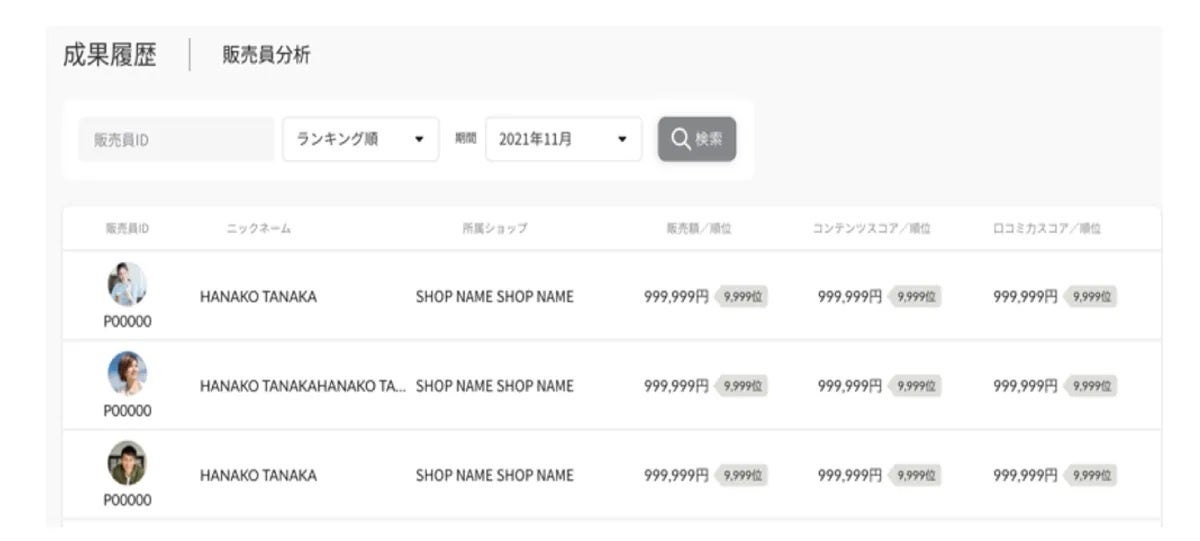Select the truncated HANAKO TANAKAHANAKO TA... nickname
Viewport: 1200px width, 541px height.
pos(303,386)
